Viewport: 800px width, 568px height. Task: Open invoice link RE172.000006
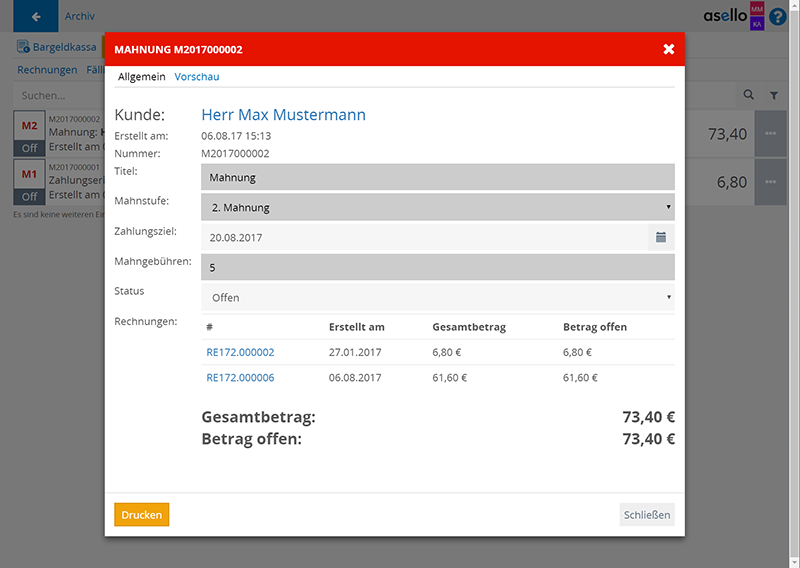coord(240,378)
